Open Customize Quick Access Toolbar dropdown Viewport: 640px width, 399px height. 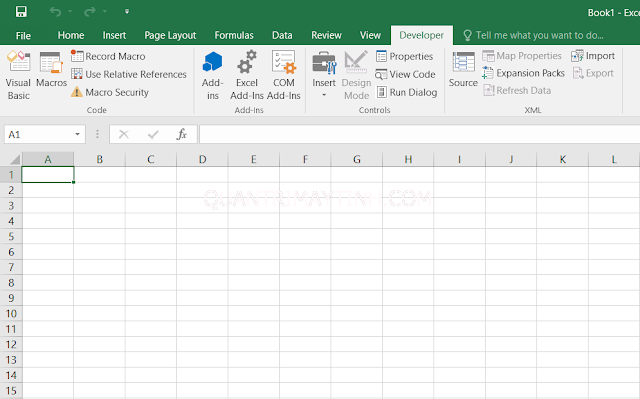pyautogui.click(x=127, y=11)
